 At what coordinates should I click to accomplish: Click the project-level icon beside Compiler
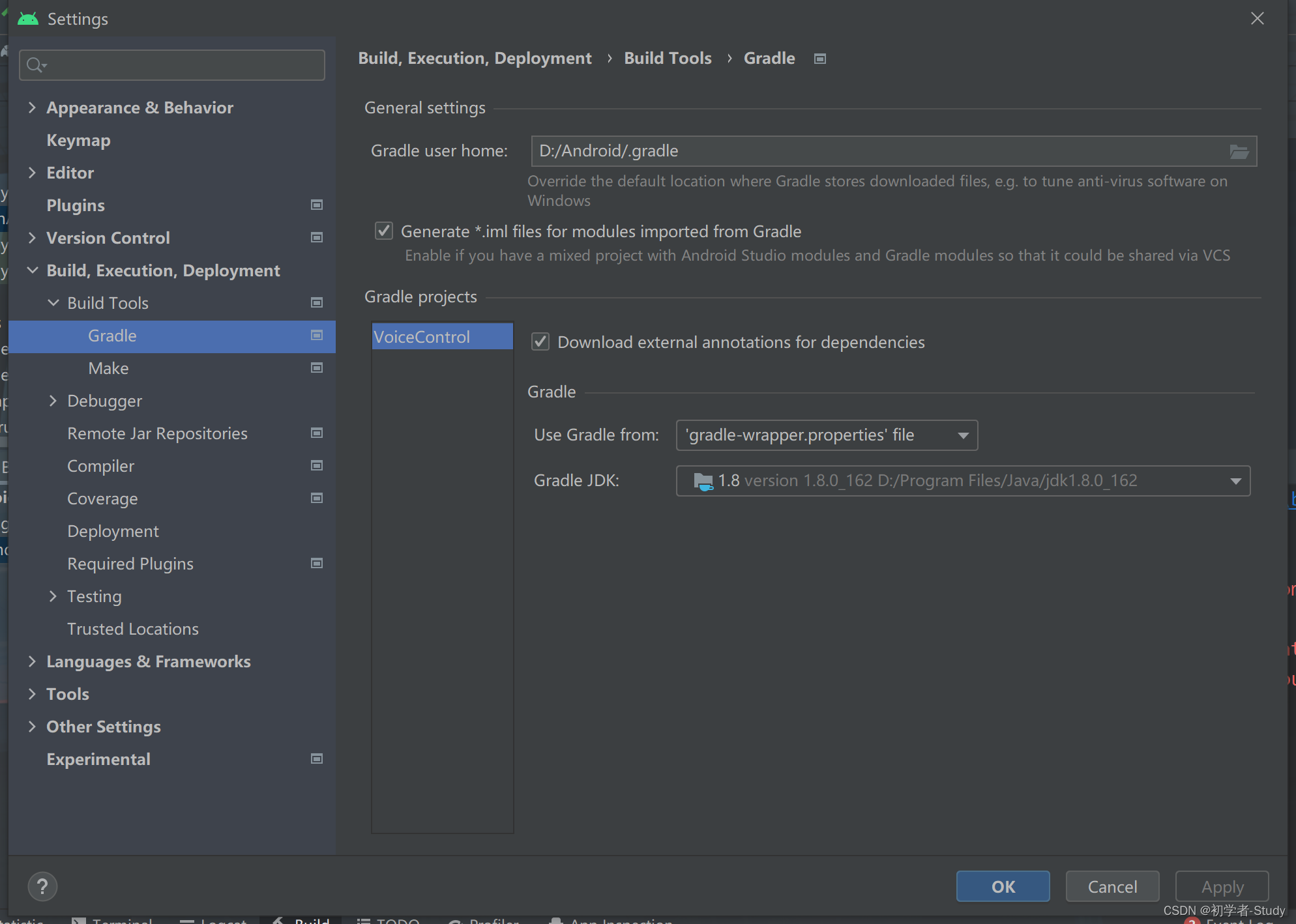pyautogui.click(x=317, y=466)
